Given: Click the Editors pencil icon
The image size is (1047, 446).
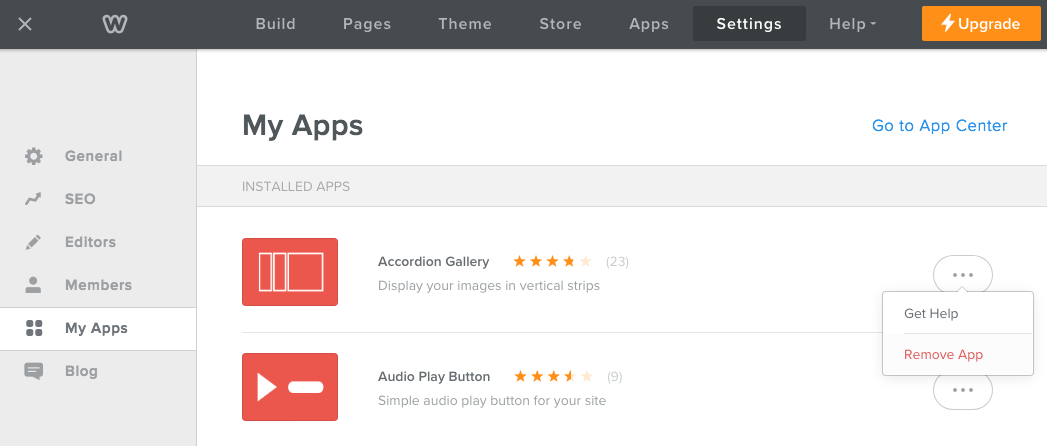Looking at the screenshot, I should (33, 242).
